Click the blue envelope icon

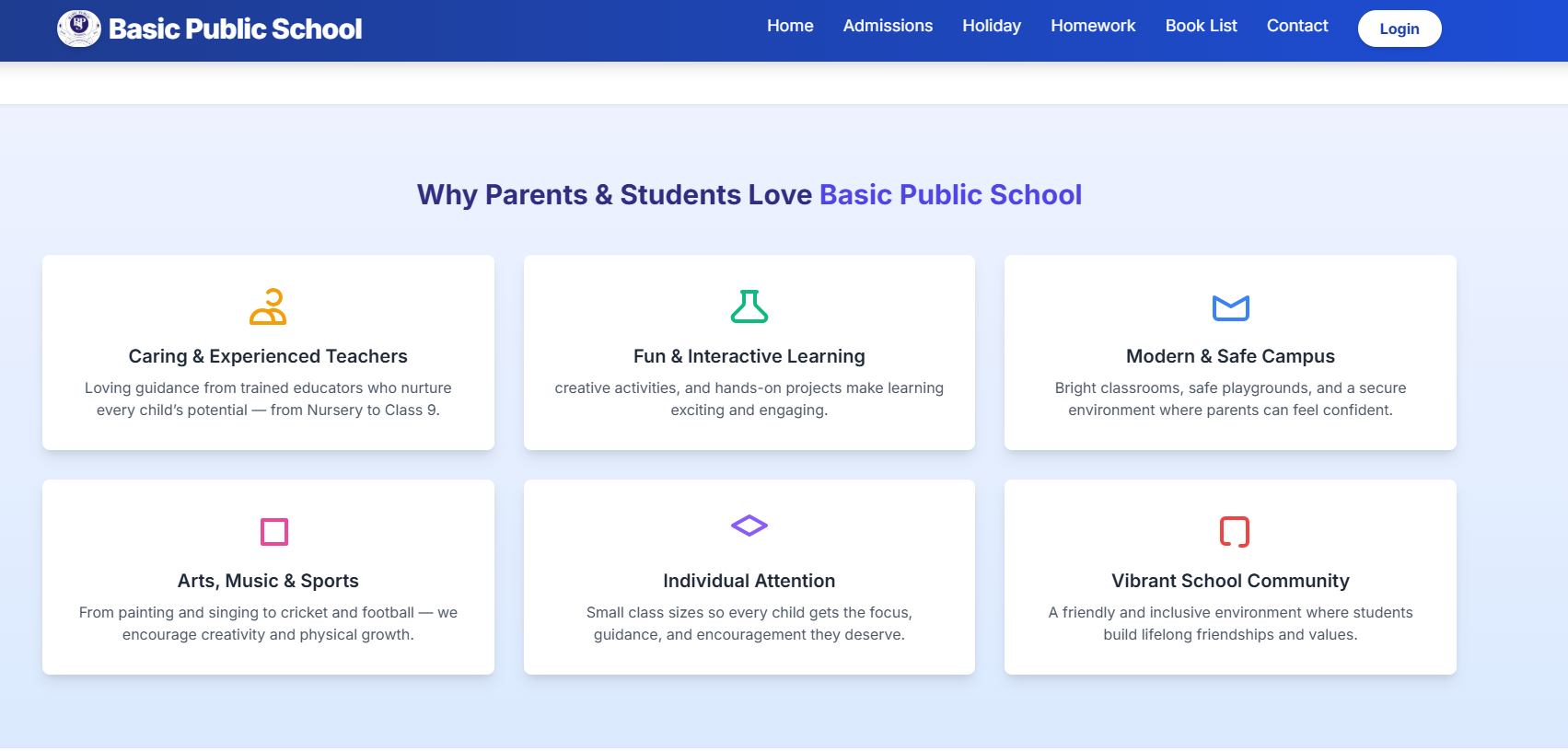1230,307
